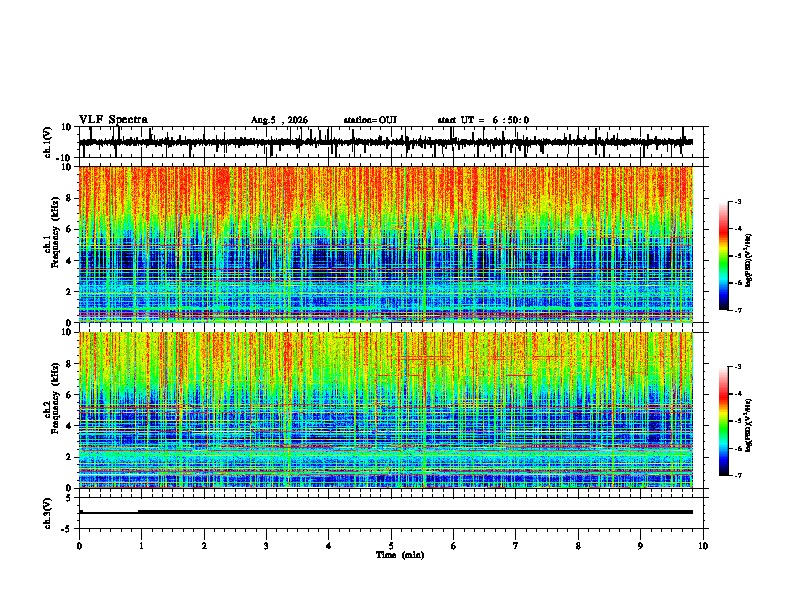Viewport: 792px width, 612px height.
Task: Click the "4" tick on the Time axis
Action: coord(329,546)
